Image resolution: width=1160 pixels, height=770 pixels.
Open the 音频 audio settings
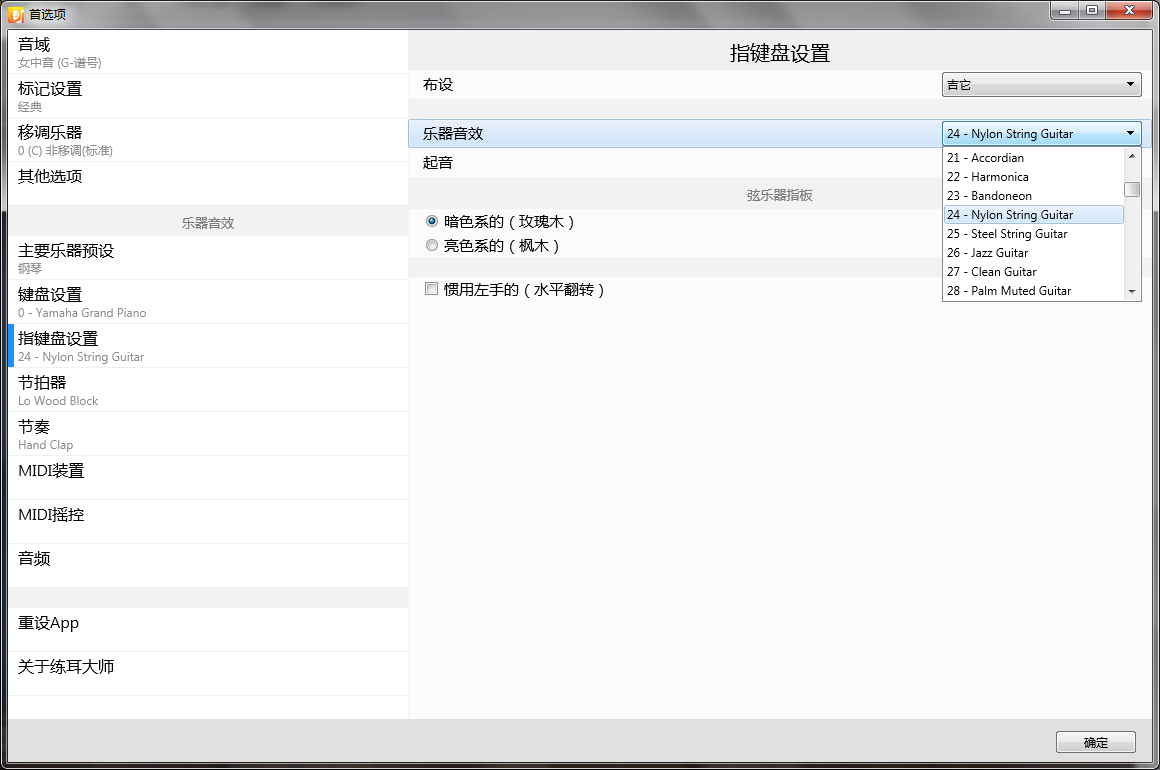tap(208, 566)
